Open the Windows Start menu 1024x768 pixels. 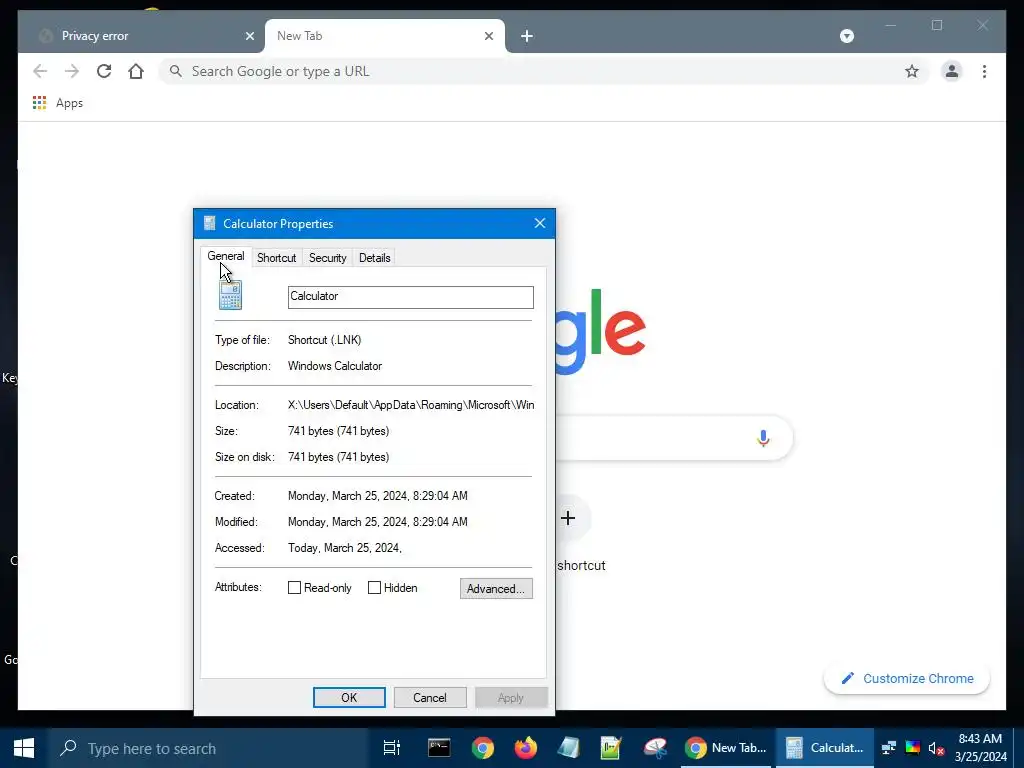[24, 748]
